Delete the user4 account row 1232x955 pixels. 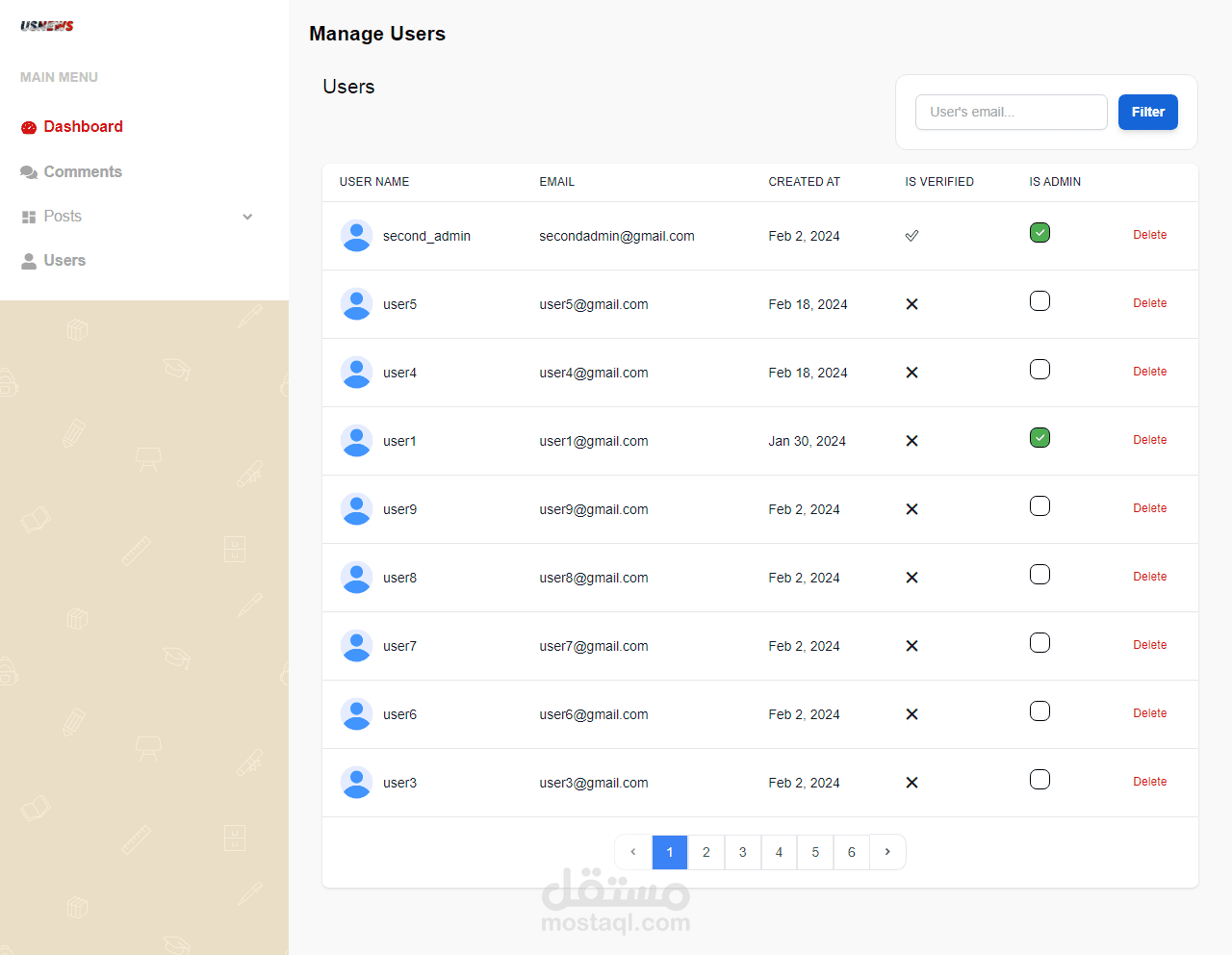coord(1149,372)
